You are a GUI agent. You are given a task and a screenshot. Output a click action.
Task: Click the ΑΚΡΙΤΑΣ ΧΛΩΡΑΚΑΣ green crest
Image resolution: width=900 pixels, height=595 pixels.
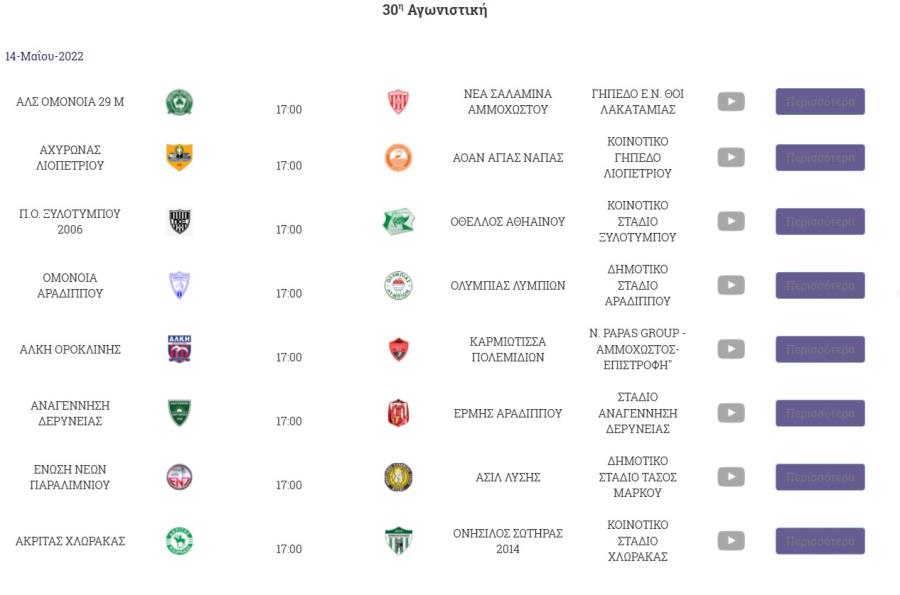pyautogui.click(x=179, y=541)
